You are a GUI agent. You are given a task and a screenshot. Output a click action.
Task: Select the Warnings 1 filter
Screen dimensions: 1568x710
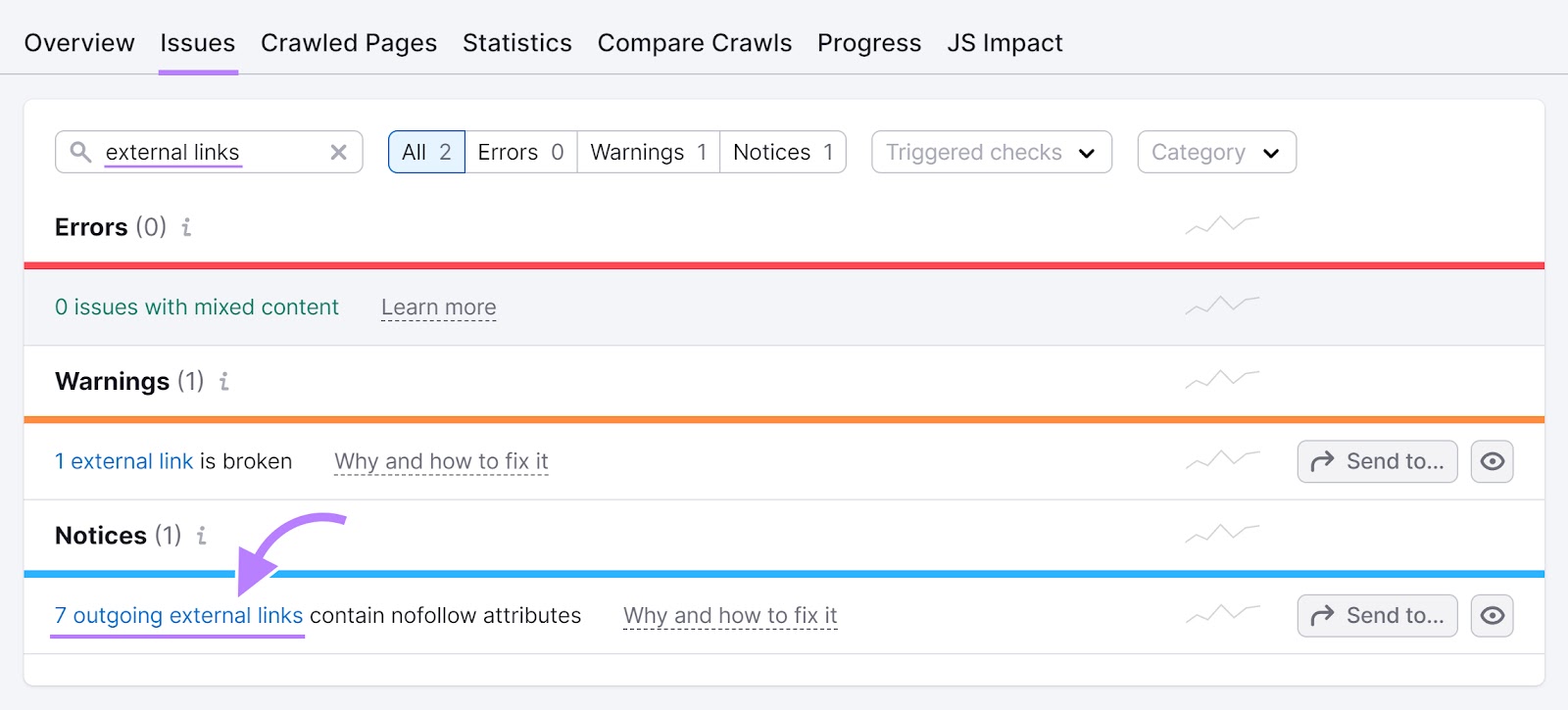point(647,152)
